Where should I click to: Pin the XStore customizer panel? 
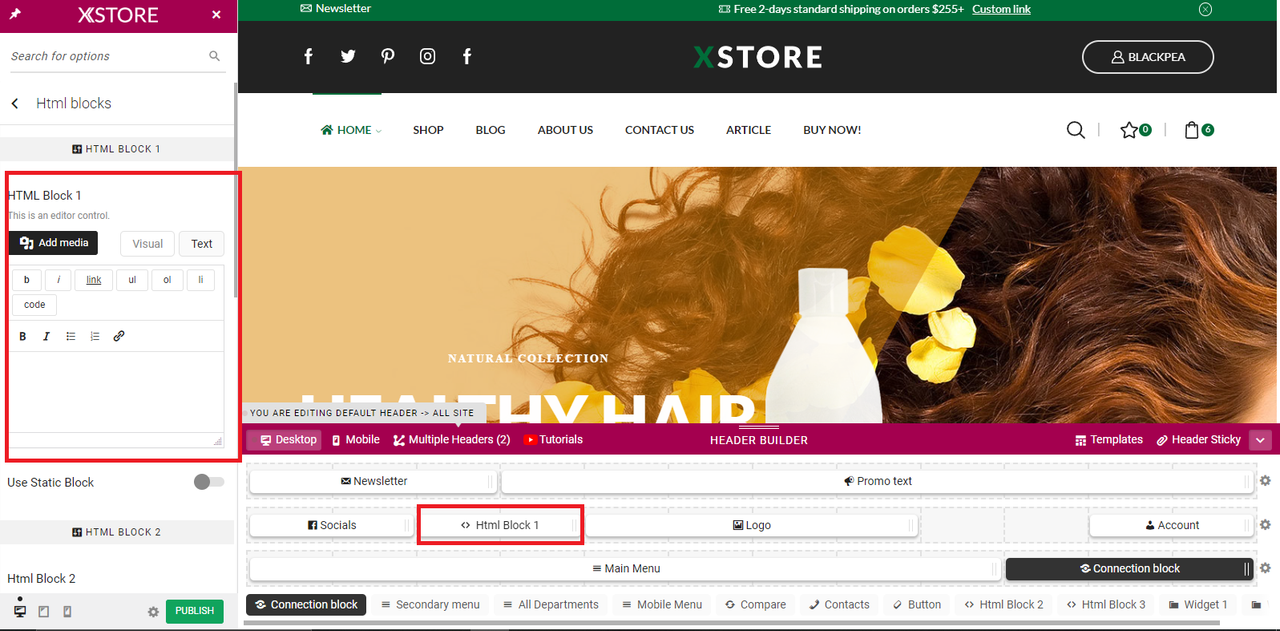click(15, 15)
